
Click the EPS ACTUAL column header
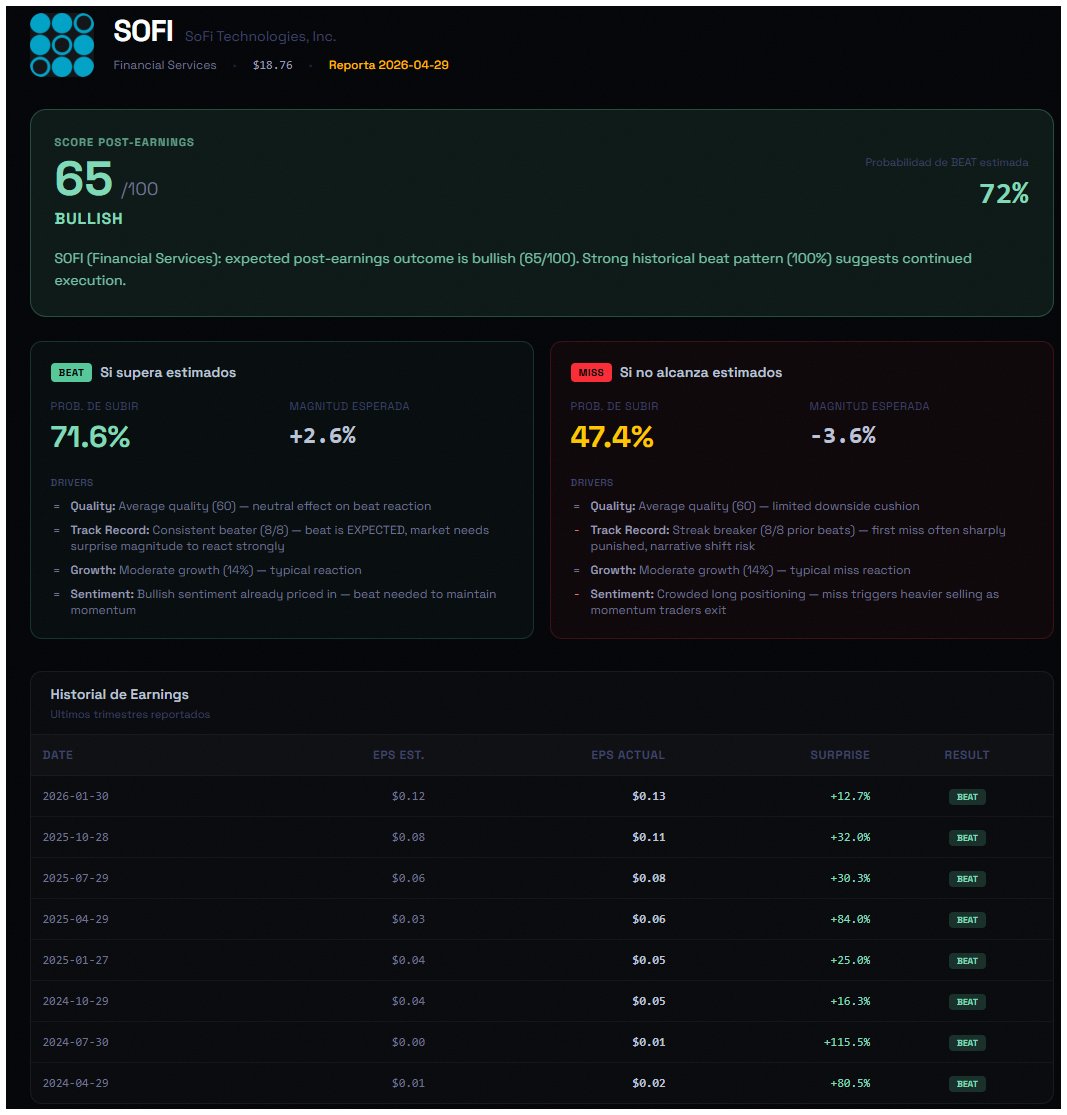(628, 754)
